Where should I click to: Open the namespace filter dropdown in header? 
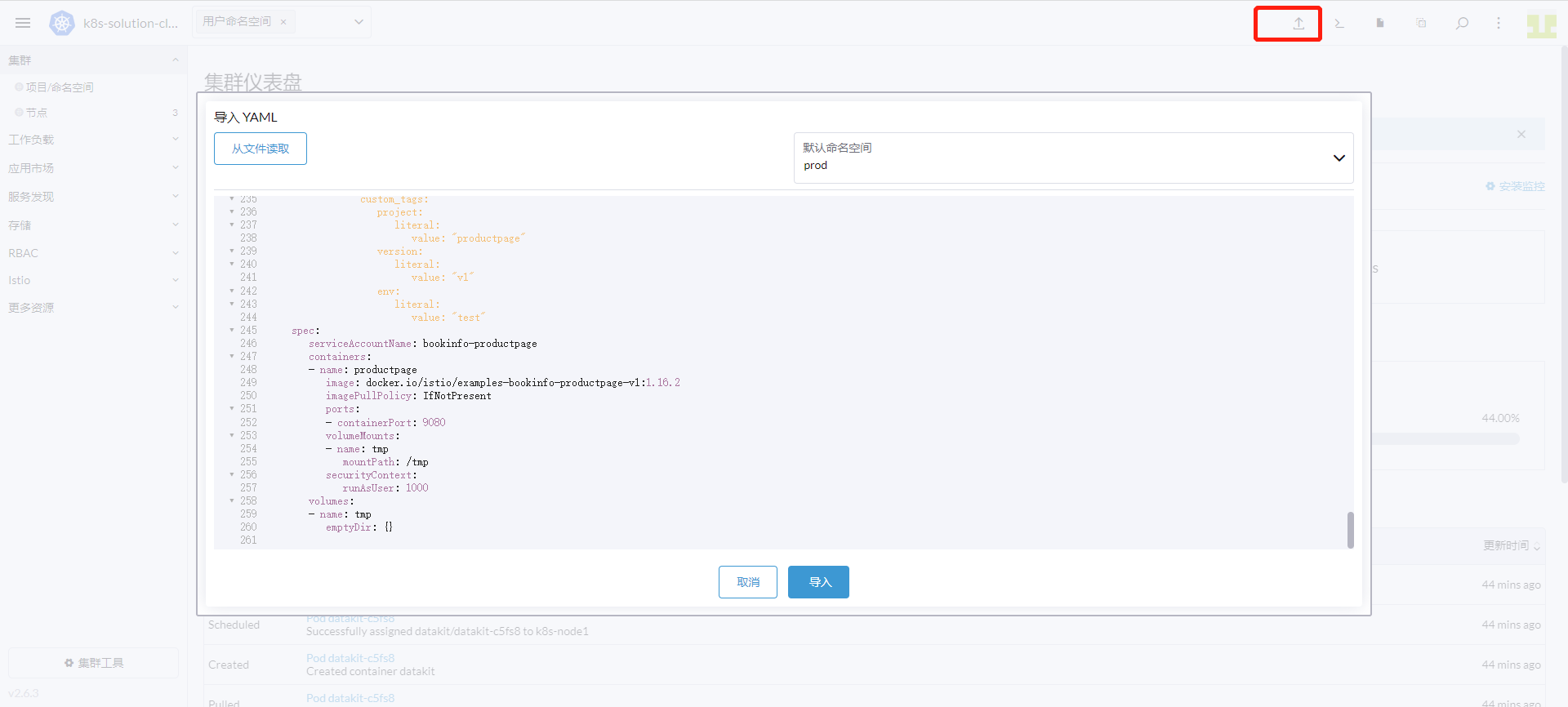pyautogui.click(x=359, y=22)
